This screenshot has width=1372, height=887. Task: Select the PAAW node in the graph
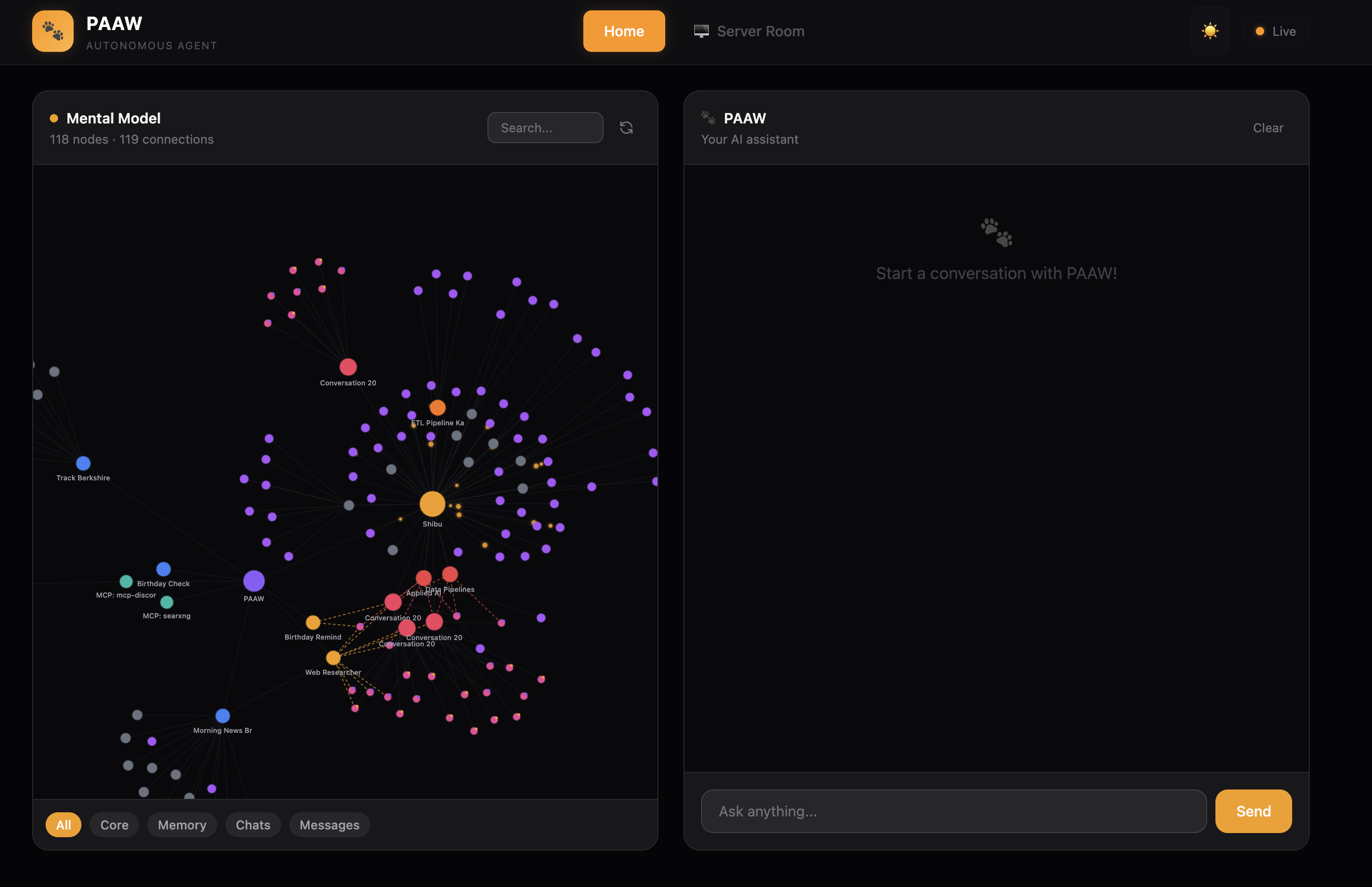tap(254, 580)
